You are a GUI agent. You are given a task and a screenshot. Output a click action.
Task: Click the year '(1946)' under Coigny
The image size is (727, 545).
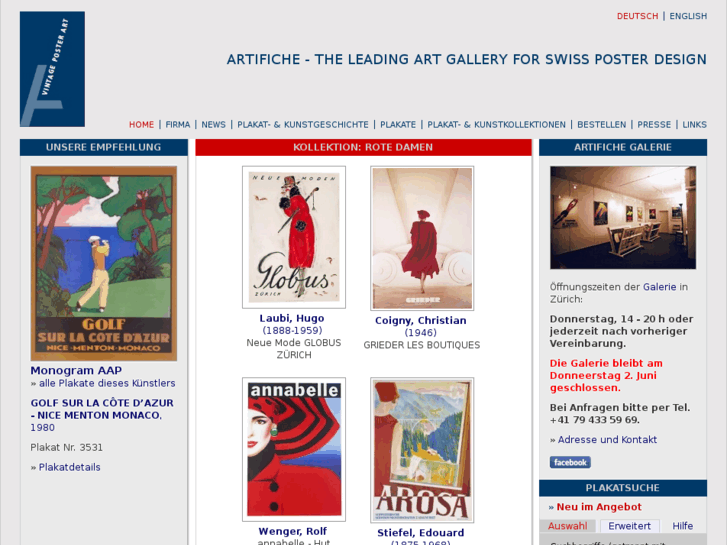tap(421, 333)
